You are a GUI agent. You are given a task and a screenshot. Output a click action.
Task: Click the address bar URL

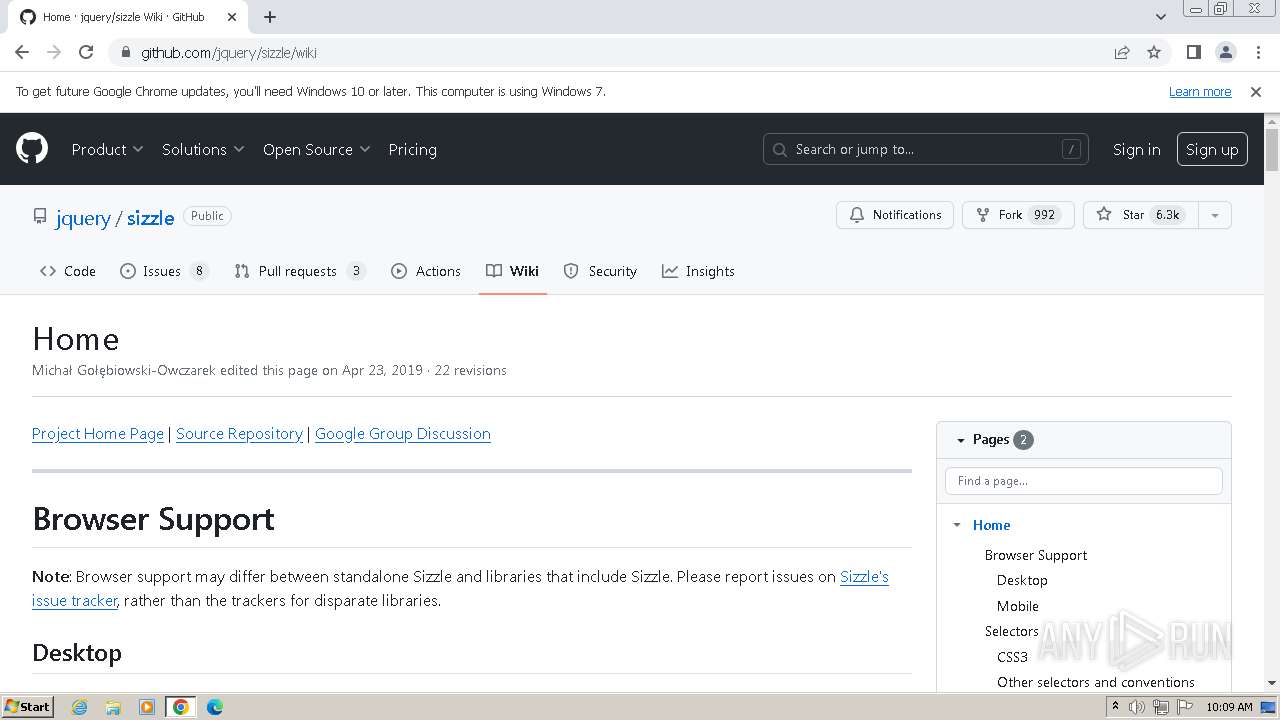[x=229, y=52]
